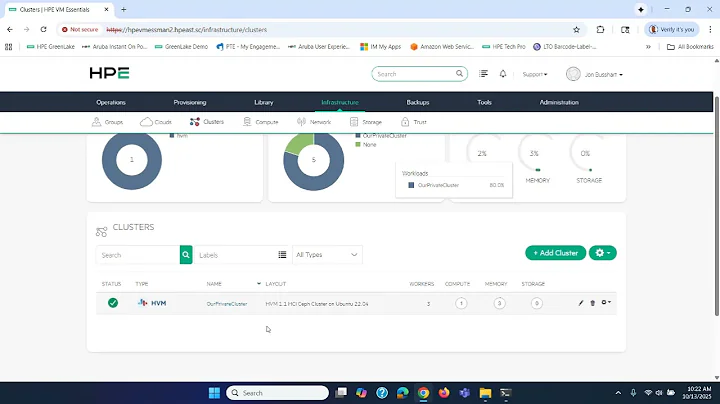Viewport: 720px width, 404px height.
Task: Click the Storage usage gauge
Action: pos(588,154)
